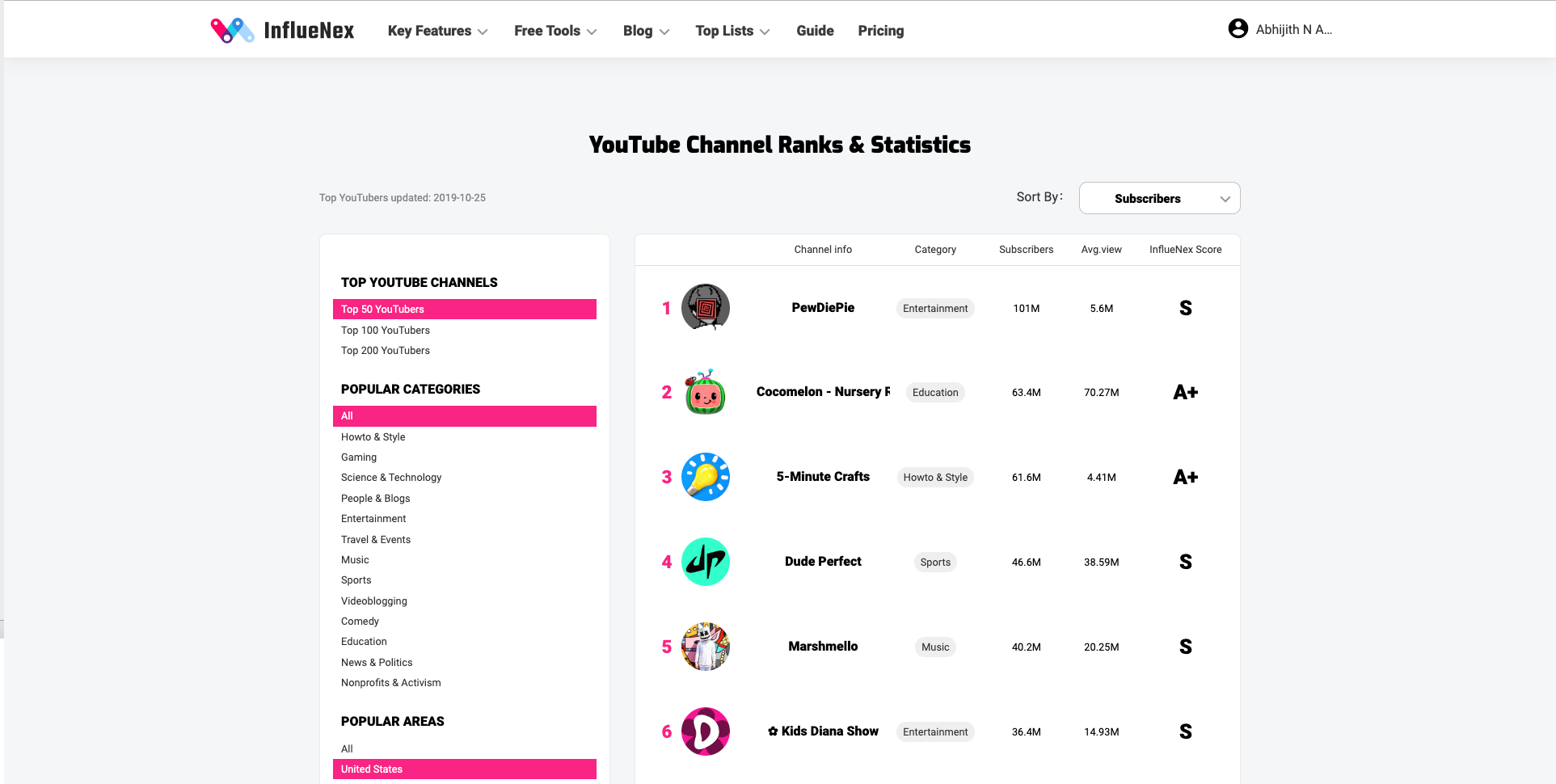Open the Dude Perfect channel name
Viewport: 1556px width, 784px height.
pyautogui.click(x=823, y=562)
